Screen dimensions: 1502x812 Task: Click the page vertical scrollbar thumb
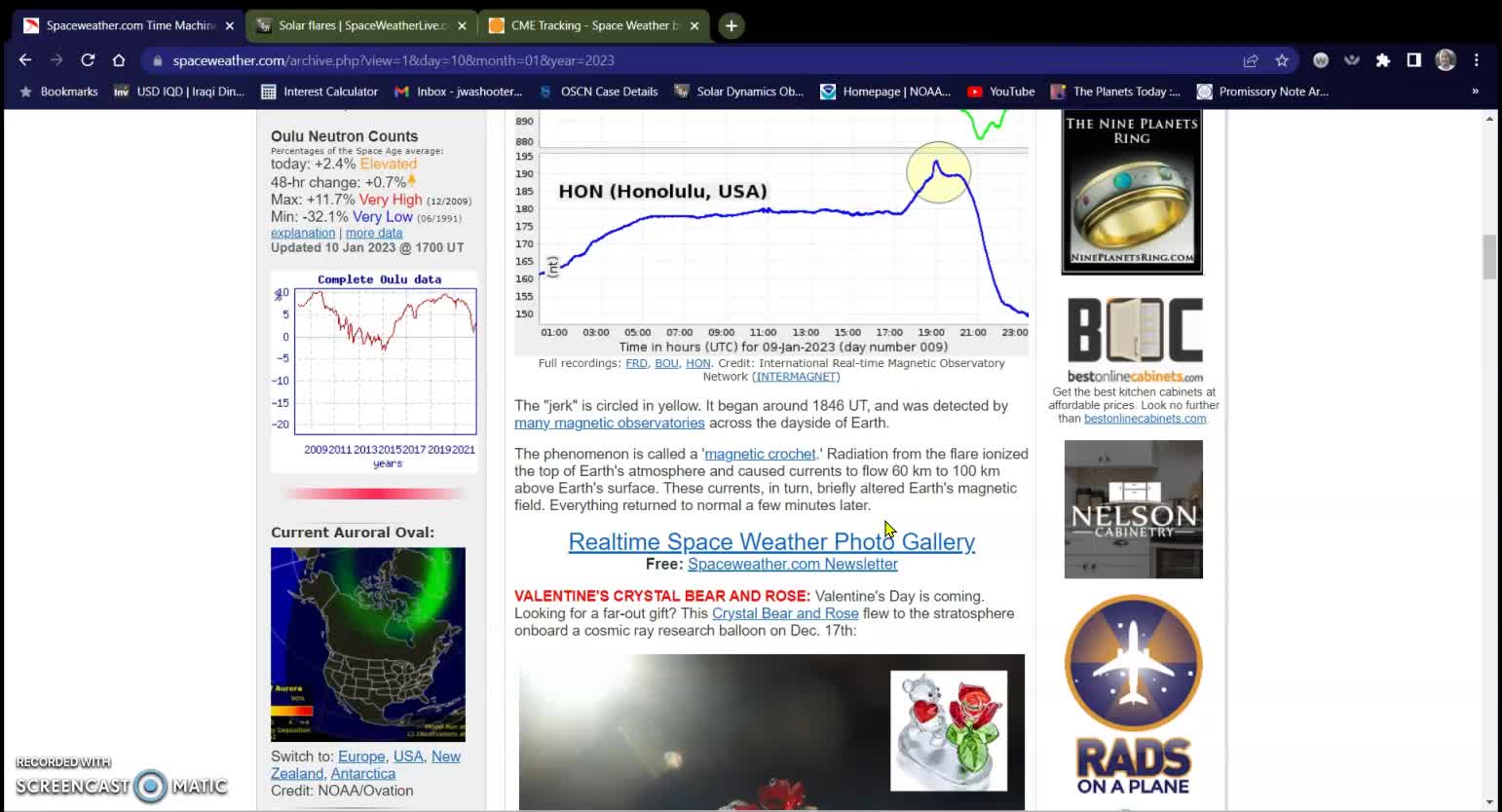click(x=1489, y=257)
